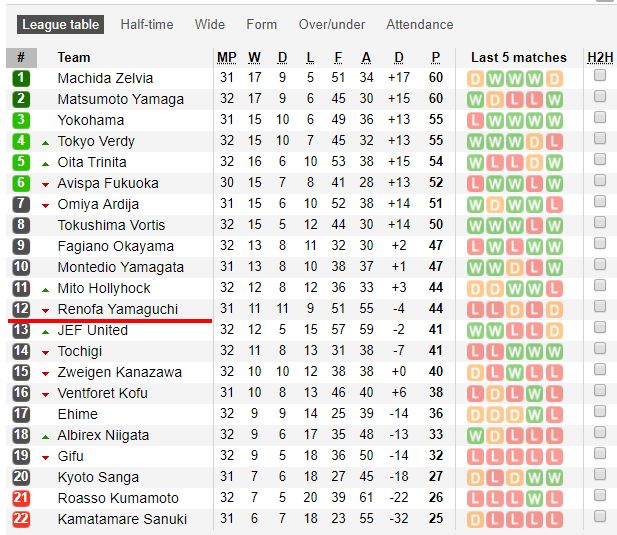Sort by the W wins column header
Screen dimensions: 617x535
255,57
